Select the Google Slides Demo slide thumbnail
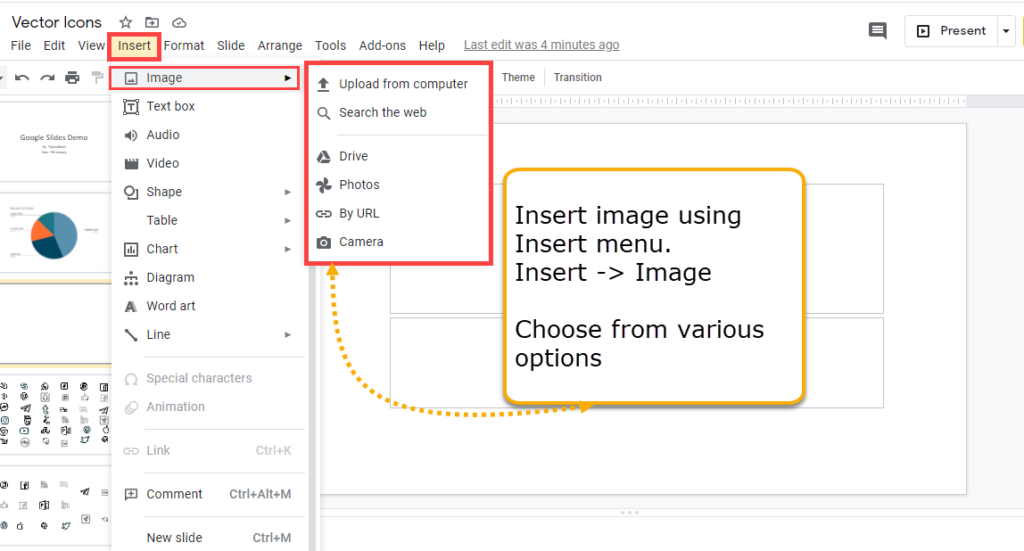 (x=55, y=142)
